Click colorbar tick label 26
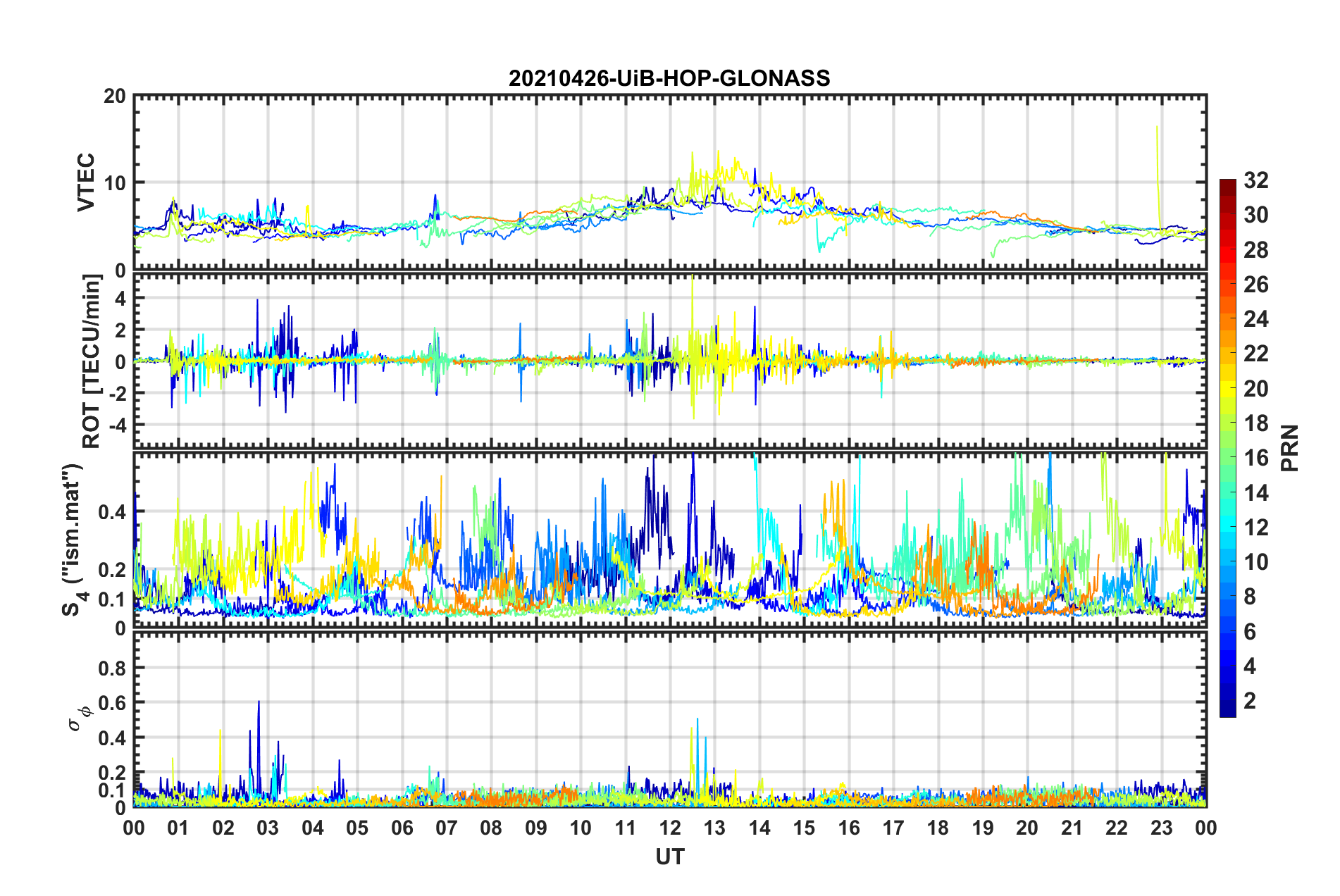Screen dimensions: 1340x896 [1255, 285]
